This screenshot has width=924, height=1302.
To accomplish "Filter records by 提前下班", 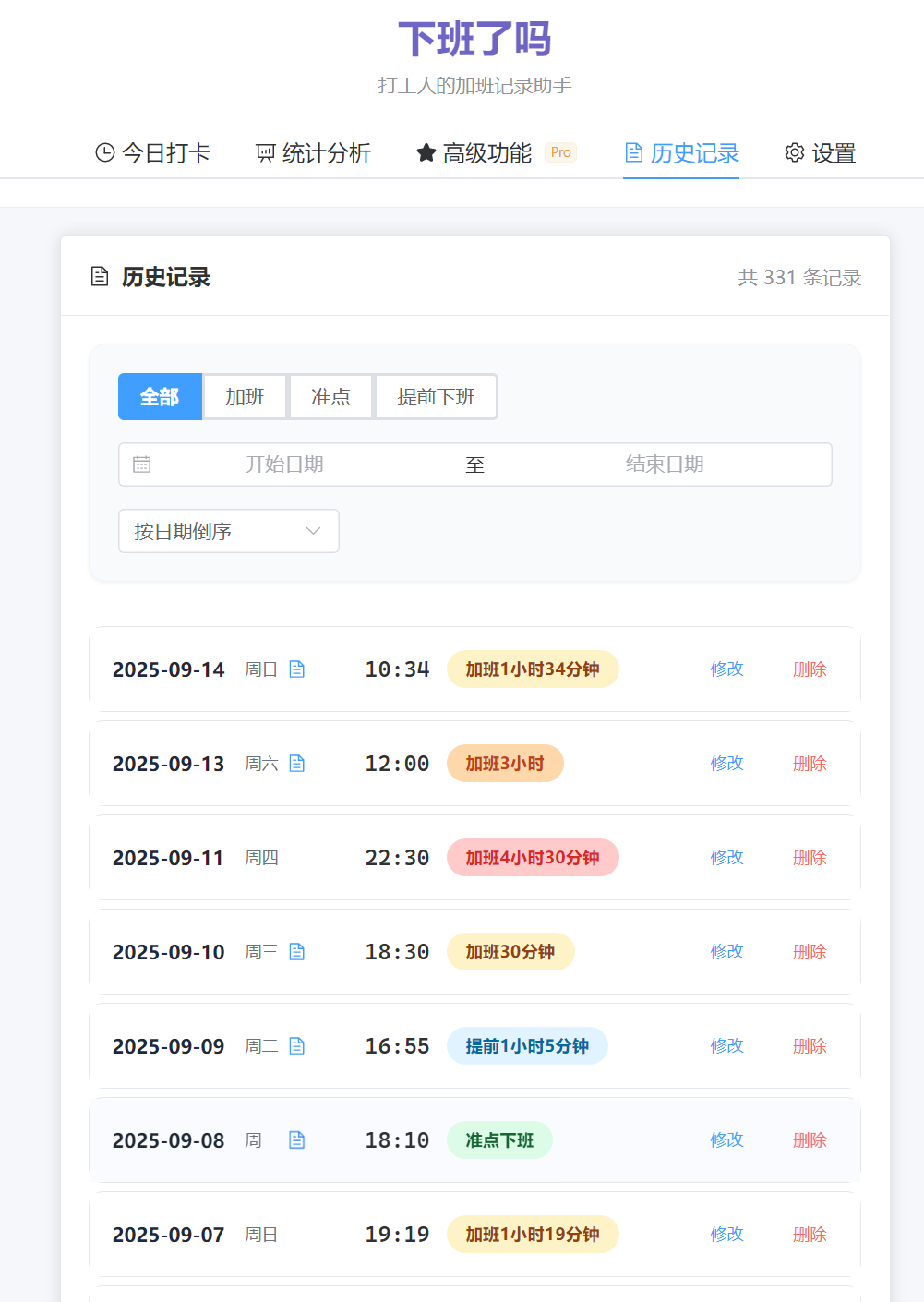I will pos(436,397).
